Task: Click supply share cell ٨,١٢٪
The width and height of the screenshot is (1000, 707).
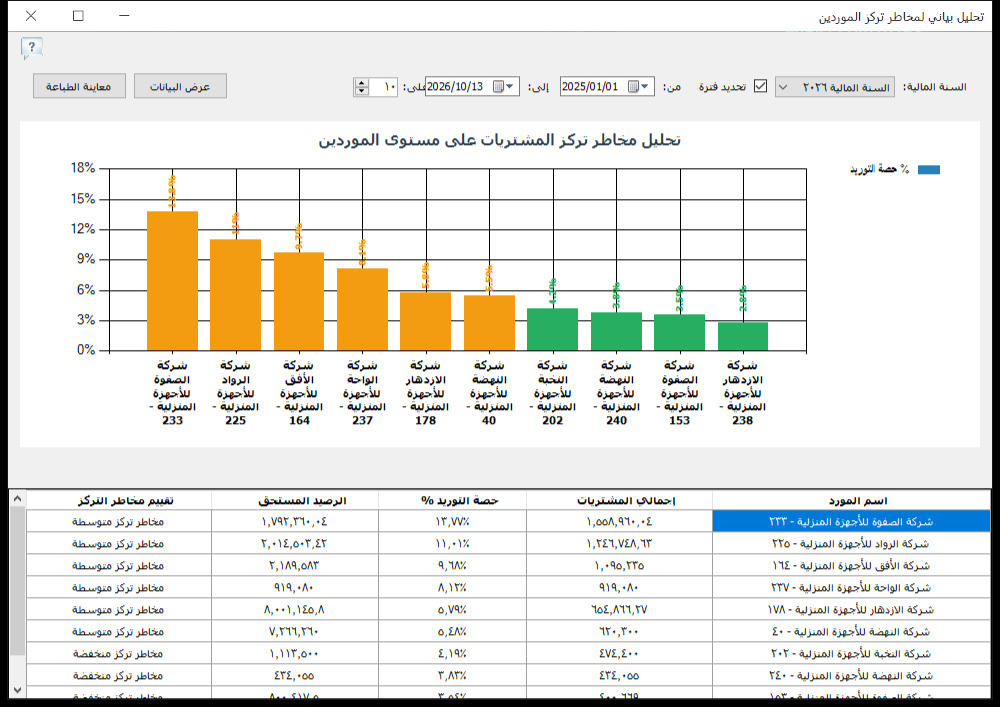Action: pyautogui.click(x=452, y=588)
